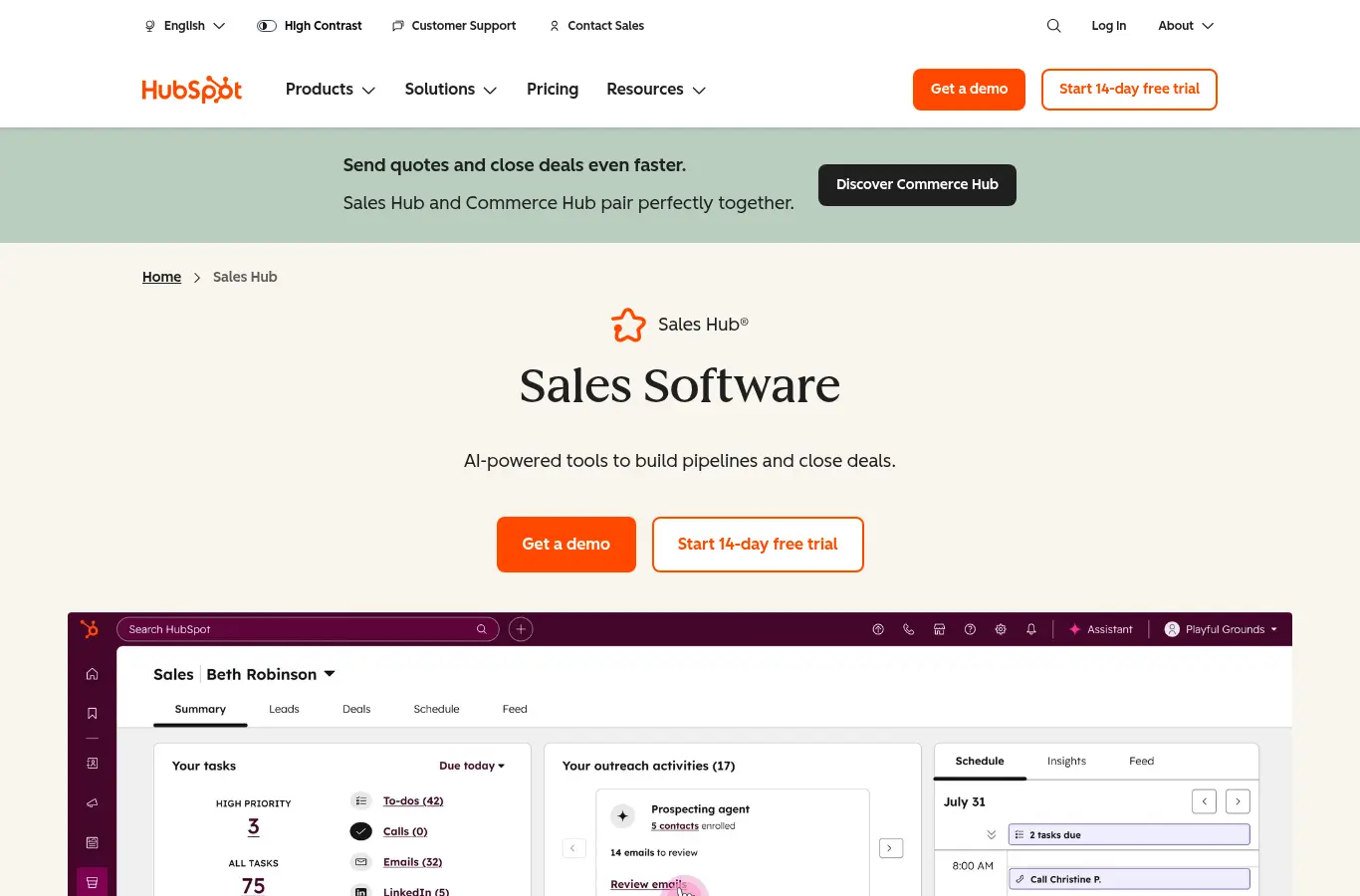
Task: Select the Schedule tab in the right panel
Action: click(980, 761)
